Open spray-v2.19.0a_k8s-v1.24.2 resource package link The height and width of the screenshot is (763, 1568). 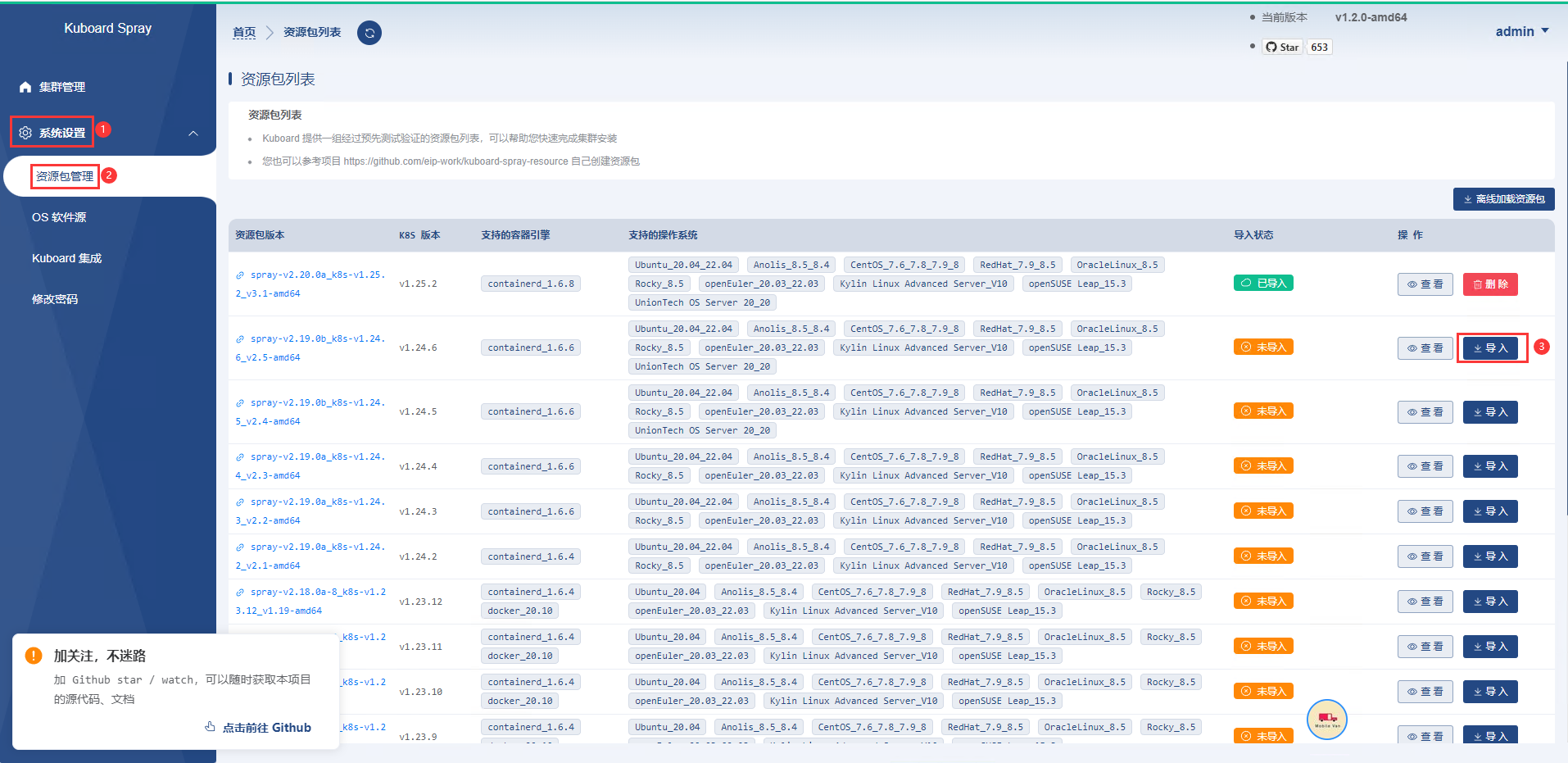tap(310, 556)
